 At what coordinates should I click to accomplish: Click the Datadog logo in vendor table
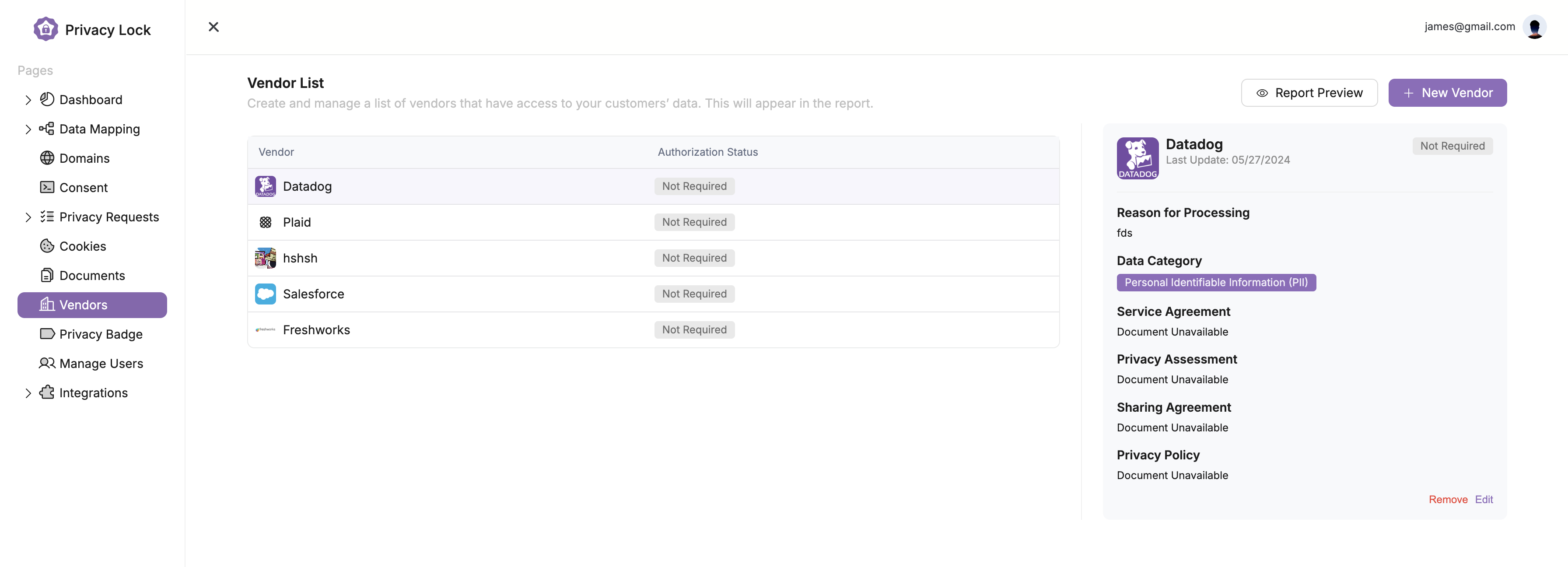click(x=266, y=186)
